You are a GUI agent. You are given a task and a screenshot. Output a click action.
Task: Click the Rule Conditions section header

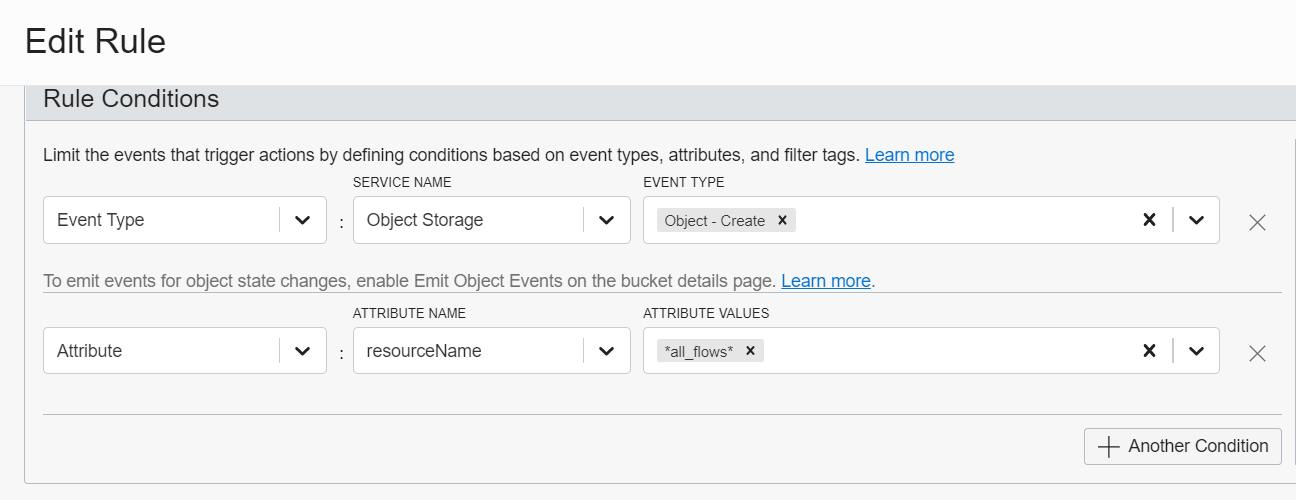click(x=131, y=99)
